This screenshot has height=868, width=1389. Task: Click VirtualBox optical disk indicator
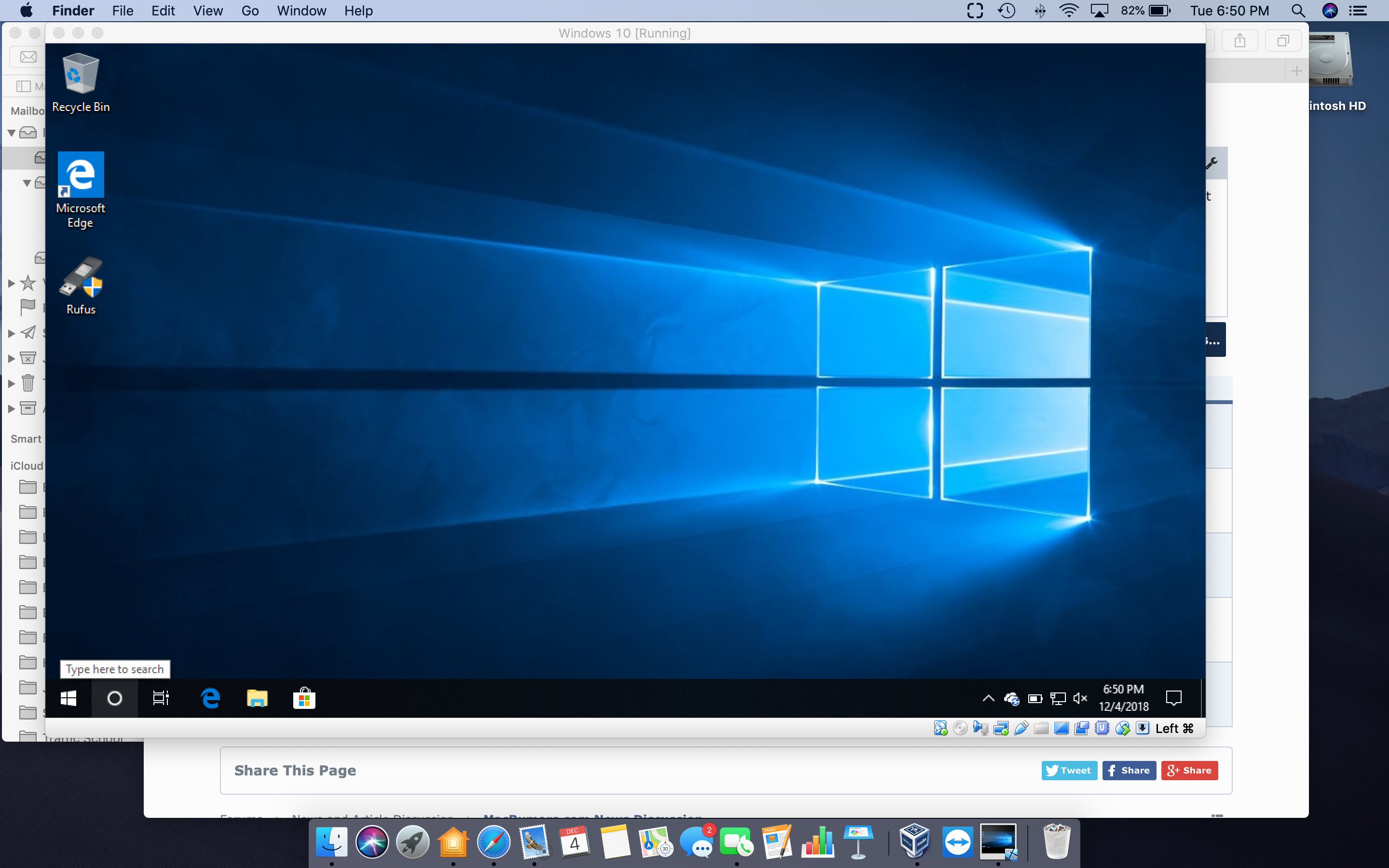click(x=960, y=729)
